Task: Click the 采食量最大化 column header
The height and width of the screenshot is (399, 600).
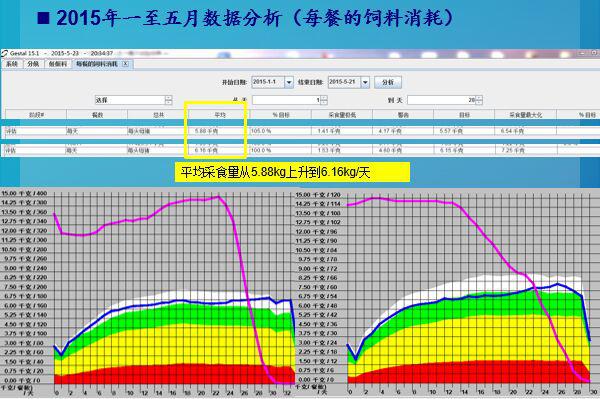Action: [525, 114]
